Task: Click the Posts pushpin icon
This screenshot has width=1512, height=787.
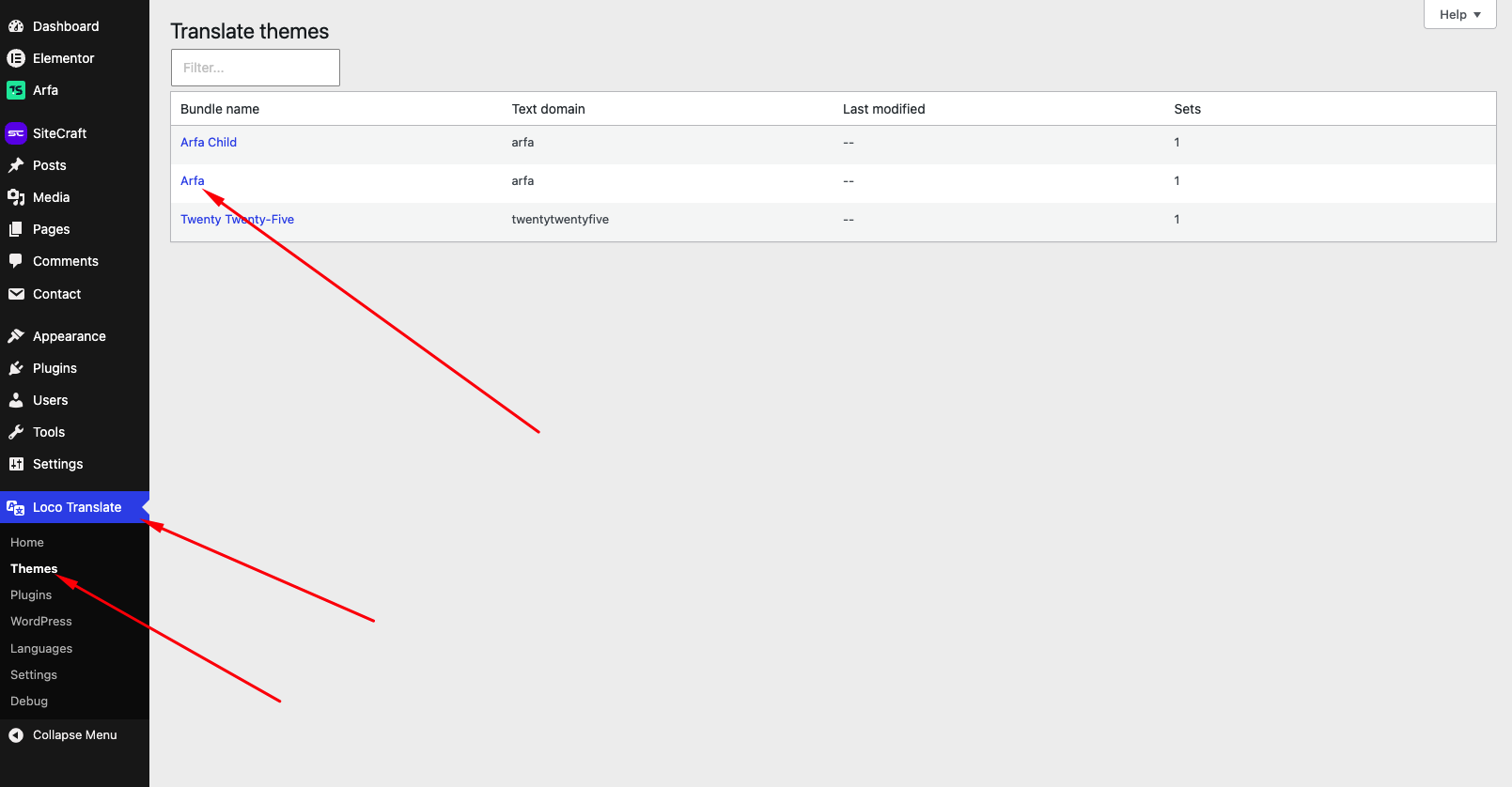Action: tap(16, 165)
